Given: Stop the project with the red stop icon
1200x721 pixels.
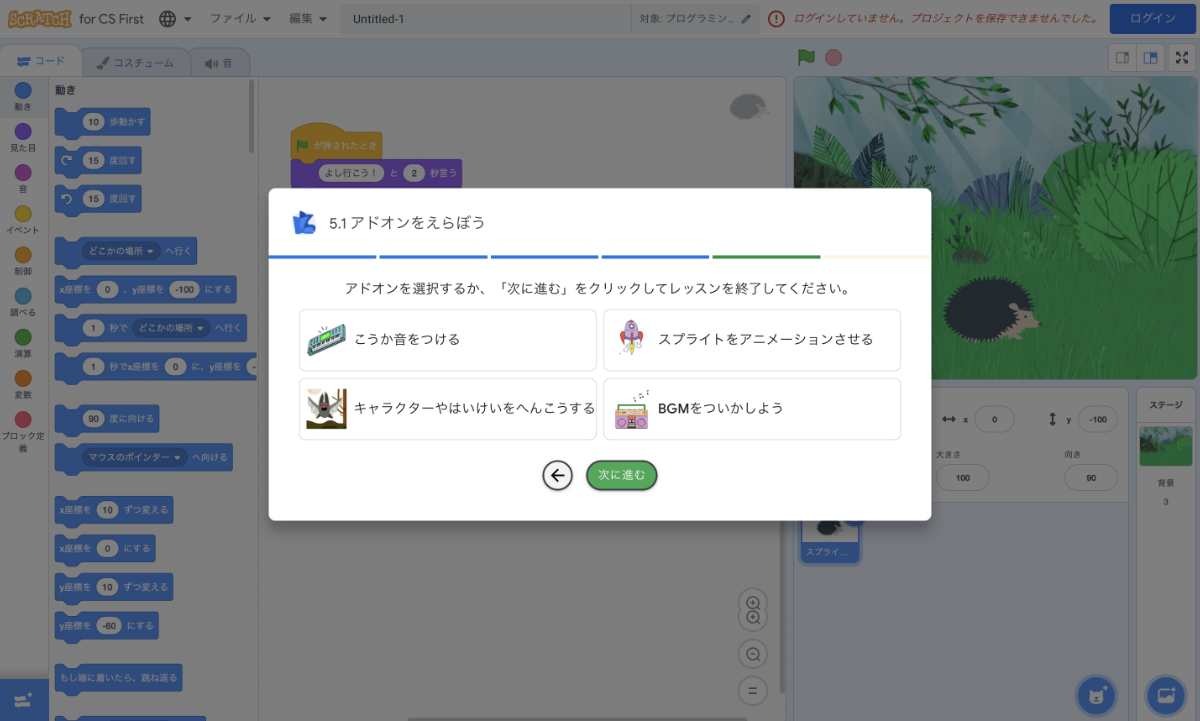Looking at the screenshot, I should pyautogui.click(x=831, y=58).
